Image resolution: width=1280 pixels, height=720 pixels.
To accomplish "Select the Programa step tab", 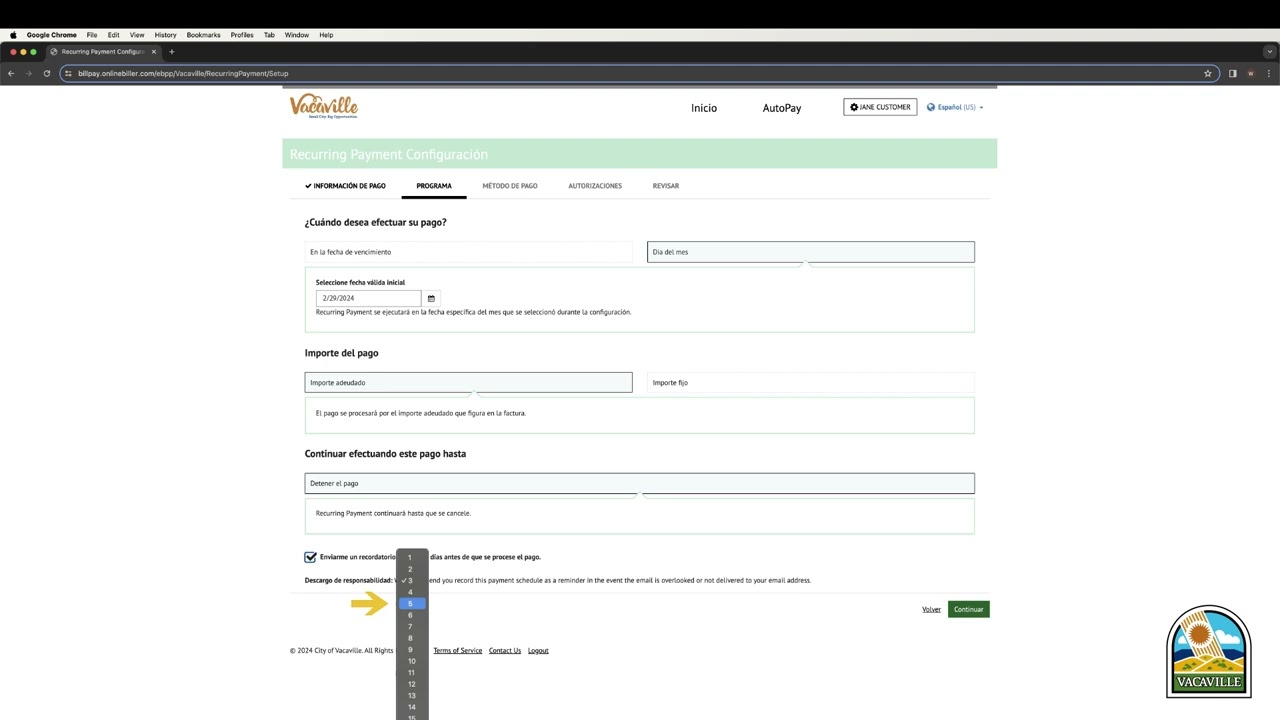I will pos(434,186).
